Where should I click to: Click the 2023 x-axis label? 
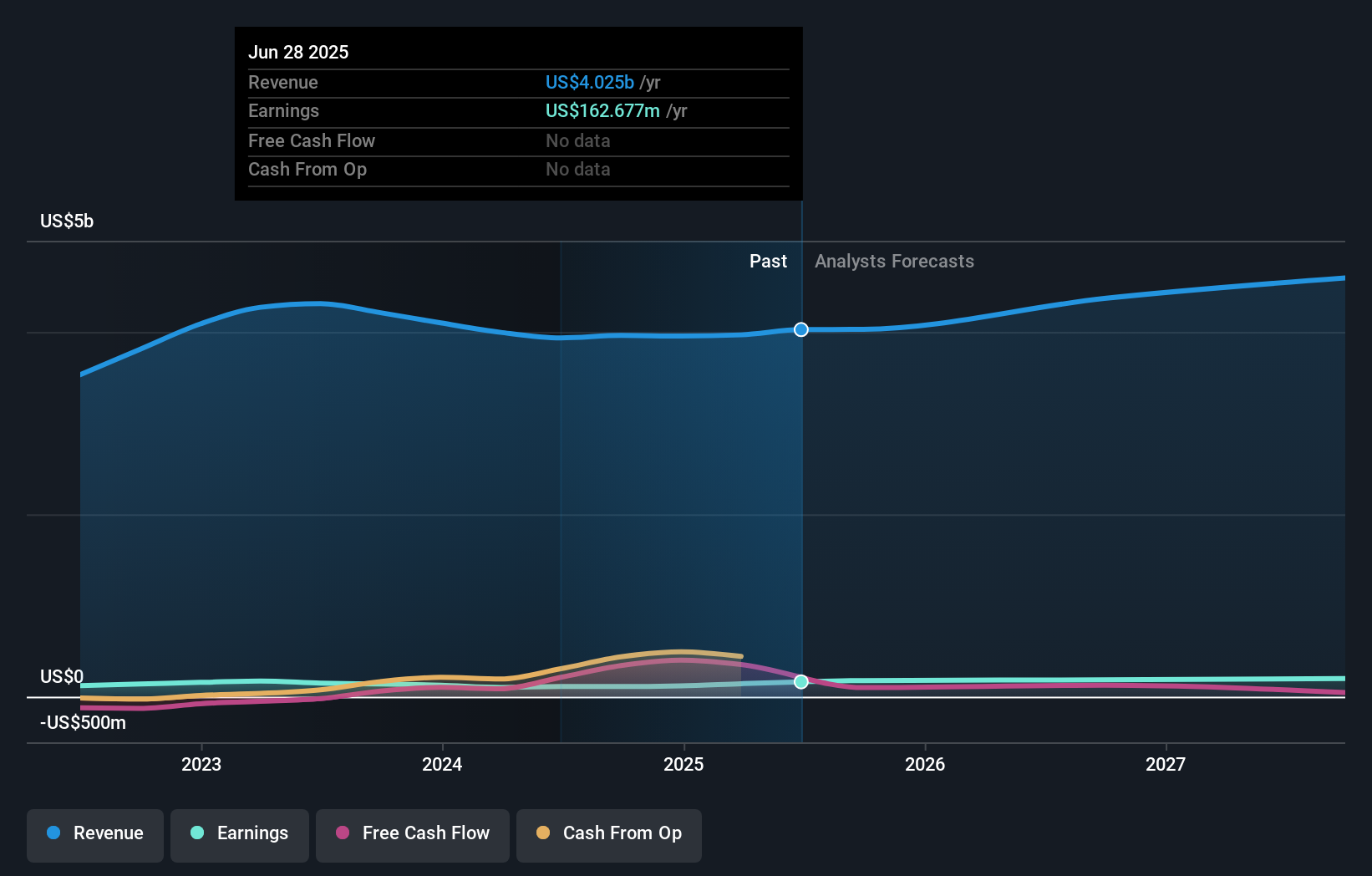click(x=201, y=764)
